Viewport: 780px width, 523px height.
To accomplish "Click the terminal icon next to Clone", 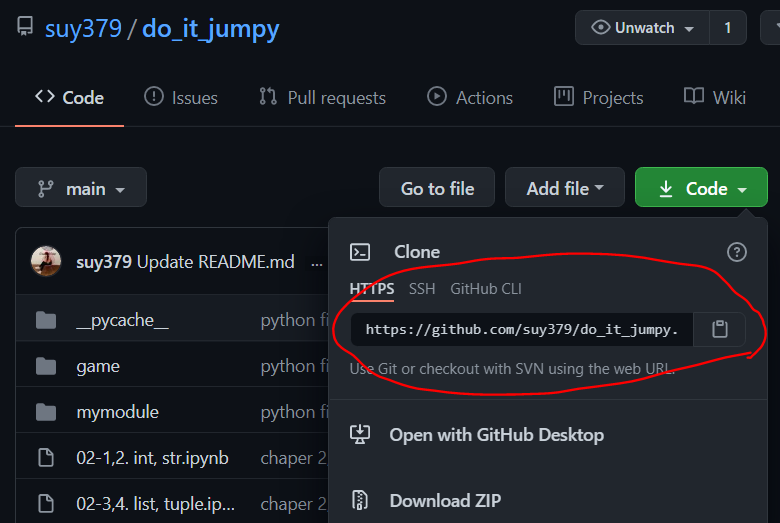I will point(360,252).
